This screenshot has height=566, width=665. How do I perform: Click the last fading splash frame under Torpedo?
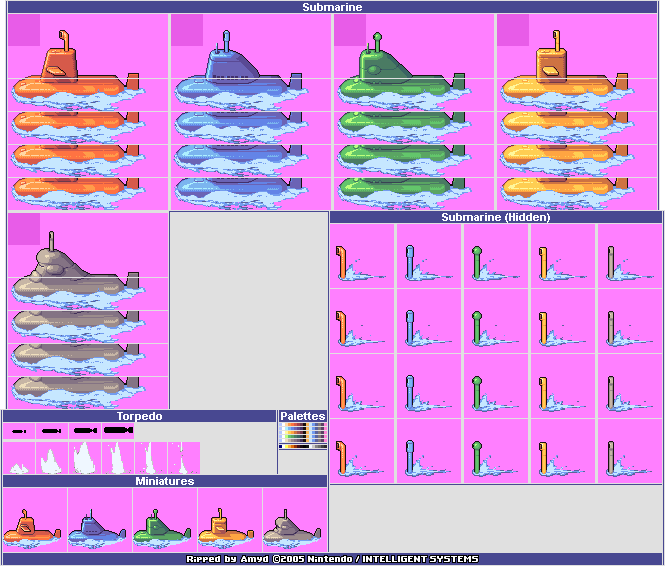[184, 458]
